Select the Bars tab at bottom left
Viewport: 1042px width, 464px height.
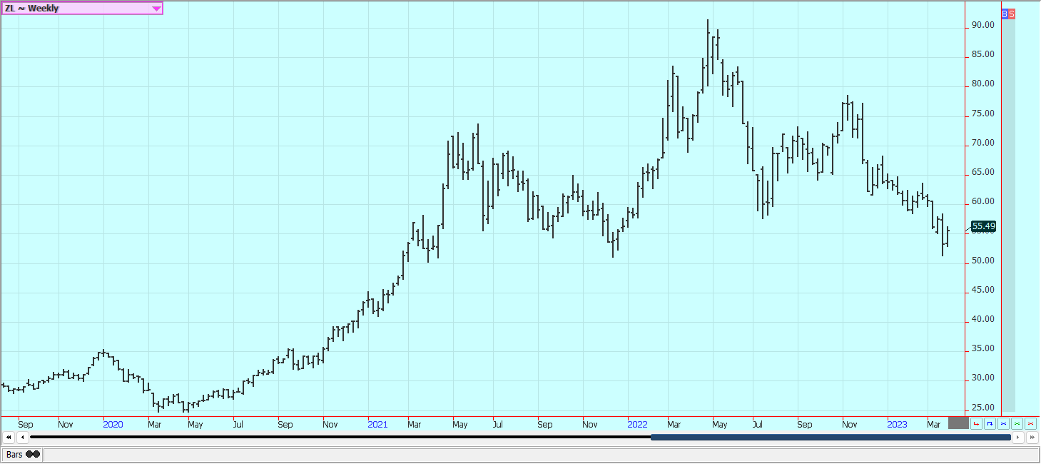click(23, 455)
